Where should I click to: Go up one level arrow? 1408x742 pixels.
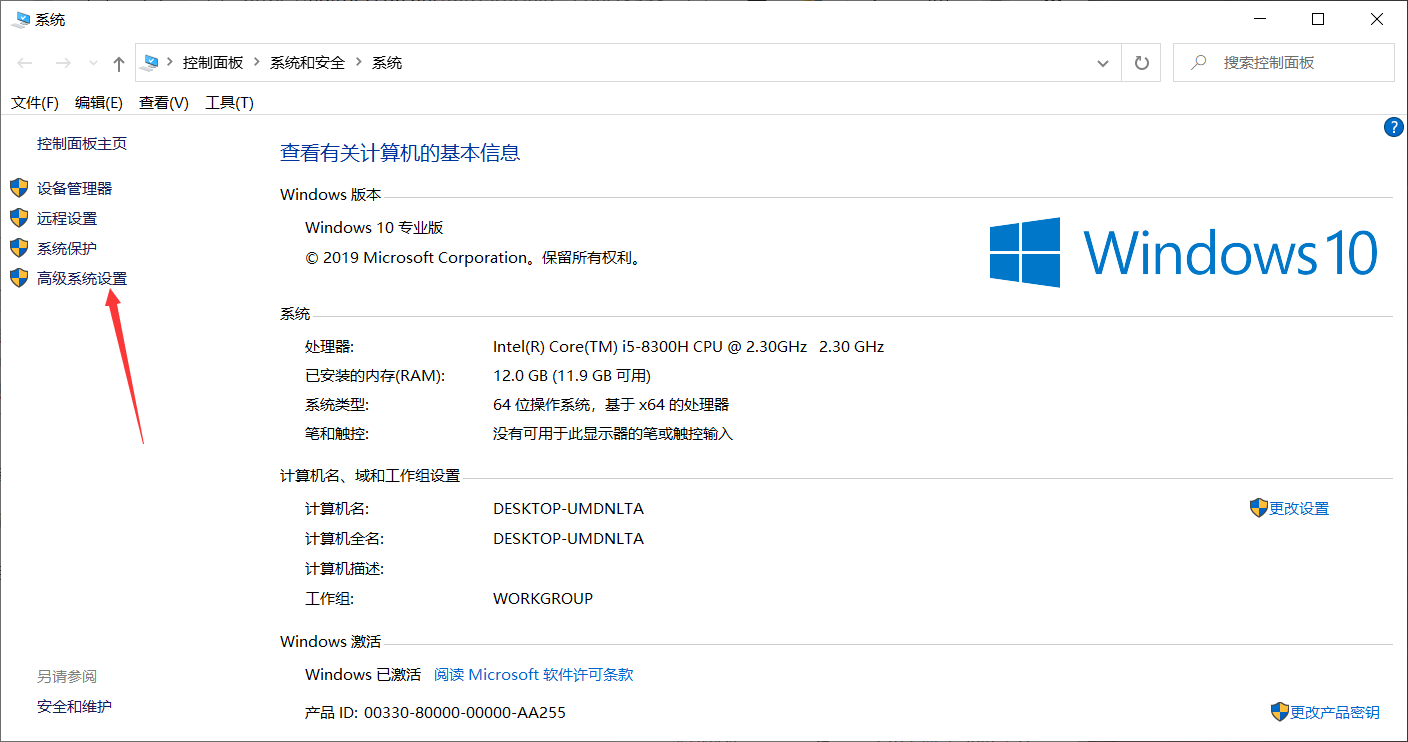119,63
